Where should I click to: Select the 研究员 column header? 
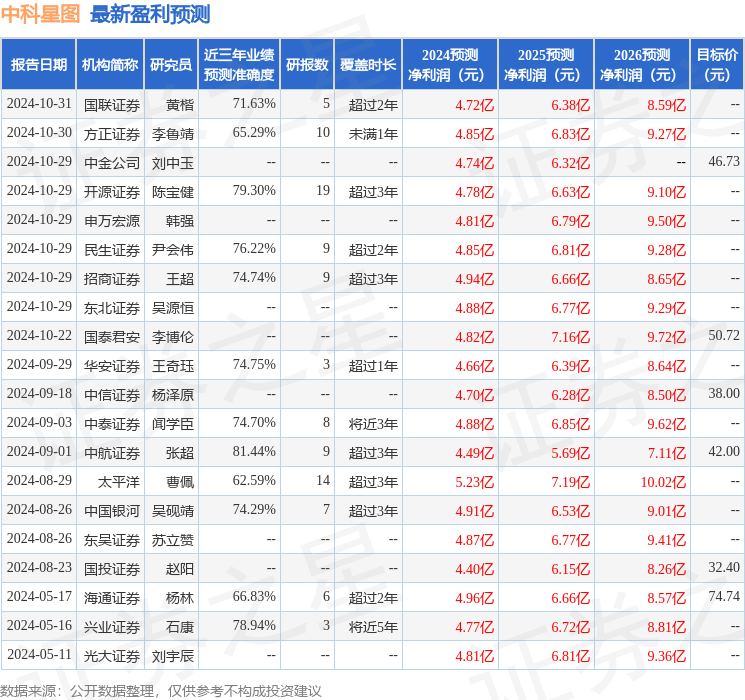(x=171, y=65)
